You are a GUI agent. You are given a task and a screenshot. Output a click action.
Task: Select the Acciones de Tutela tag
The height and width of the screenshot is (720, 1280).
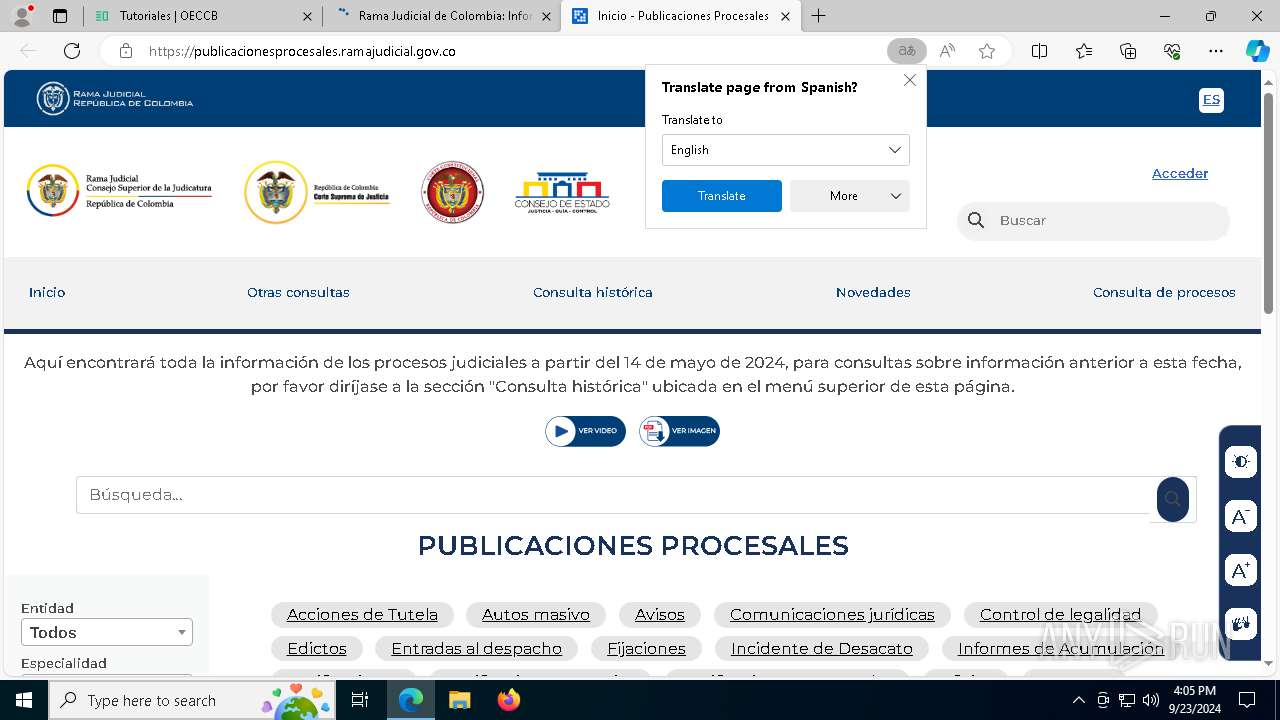point(362,614)
